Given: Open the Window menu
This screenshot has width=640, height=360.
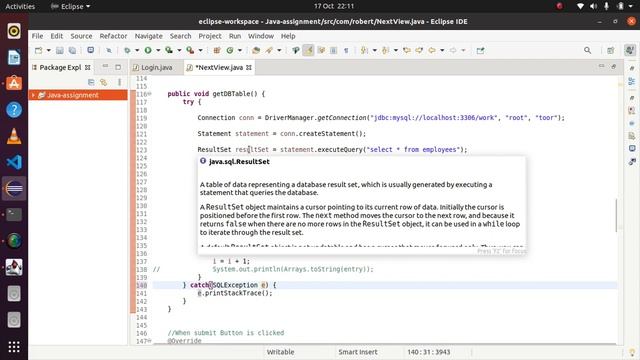Looking at the screenshot, I should click(x=261, y=36).
